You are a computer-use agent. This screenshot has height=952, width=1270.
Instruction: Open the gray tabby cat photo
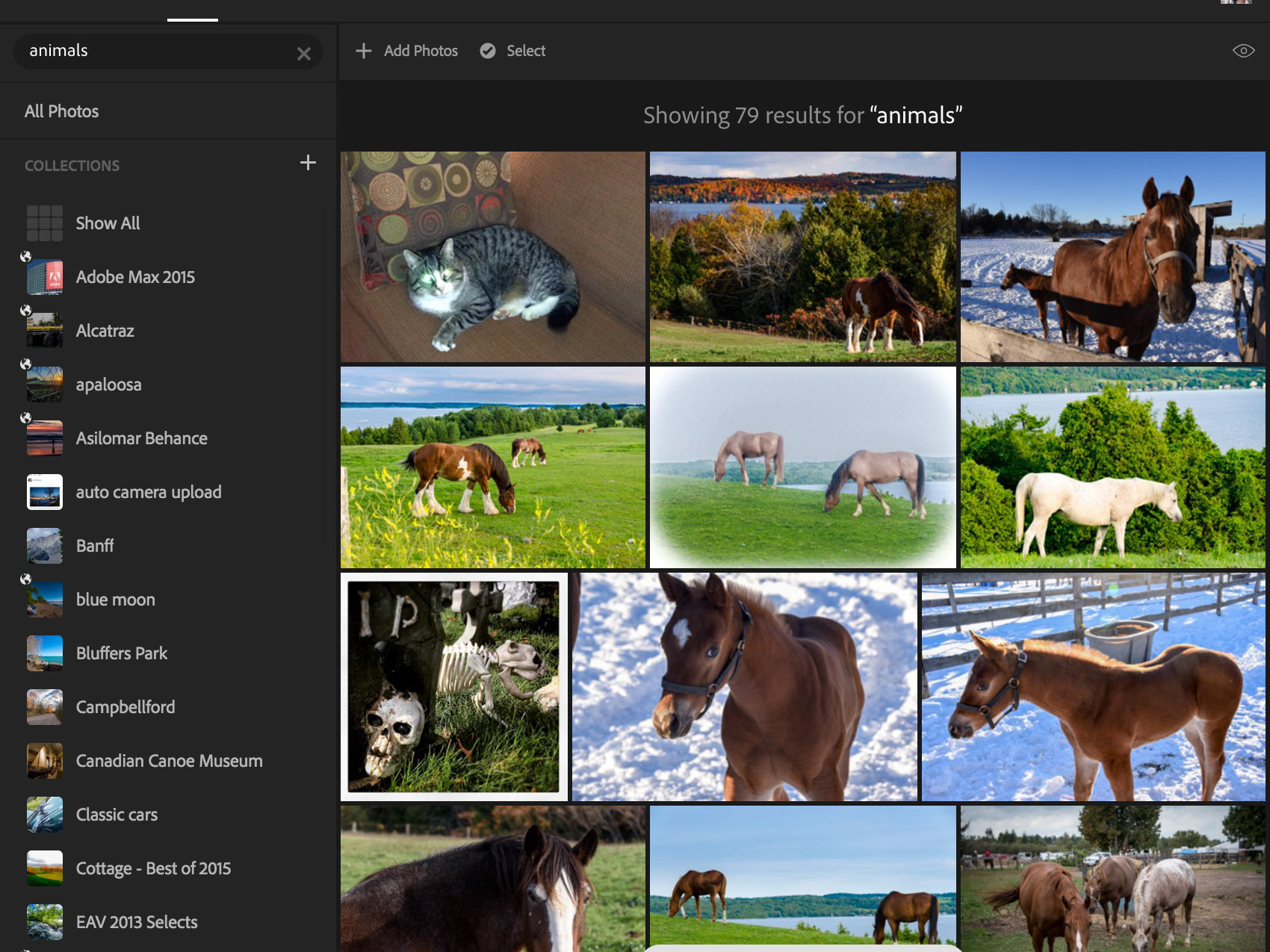coord(493,257)
